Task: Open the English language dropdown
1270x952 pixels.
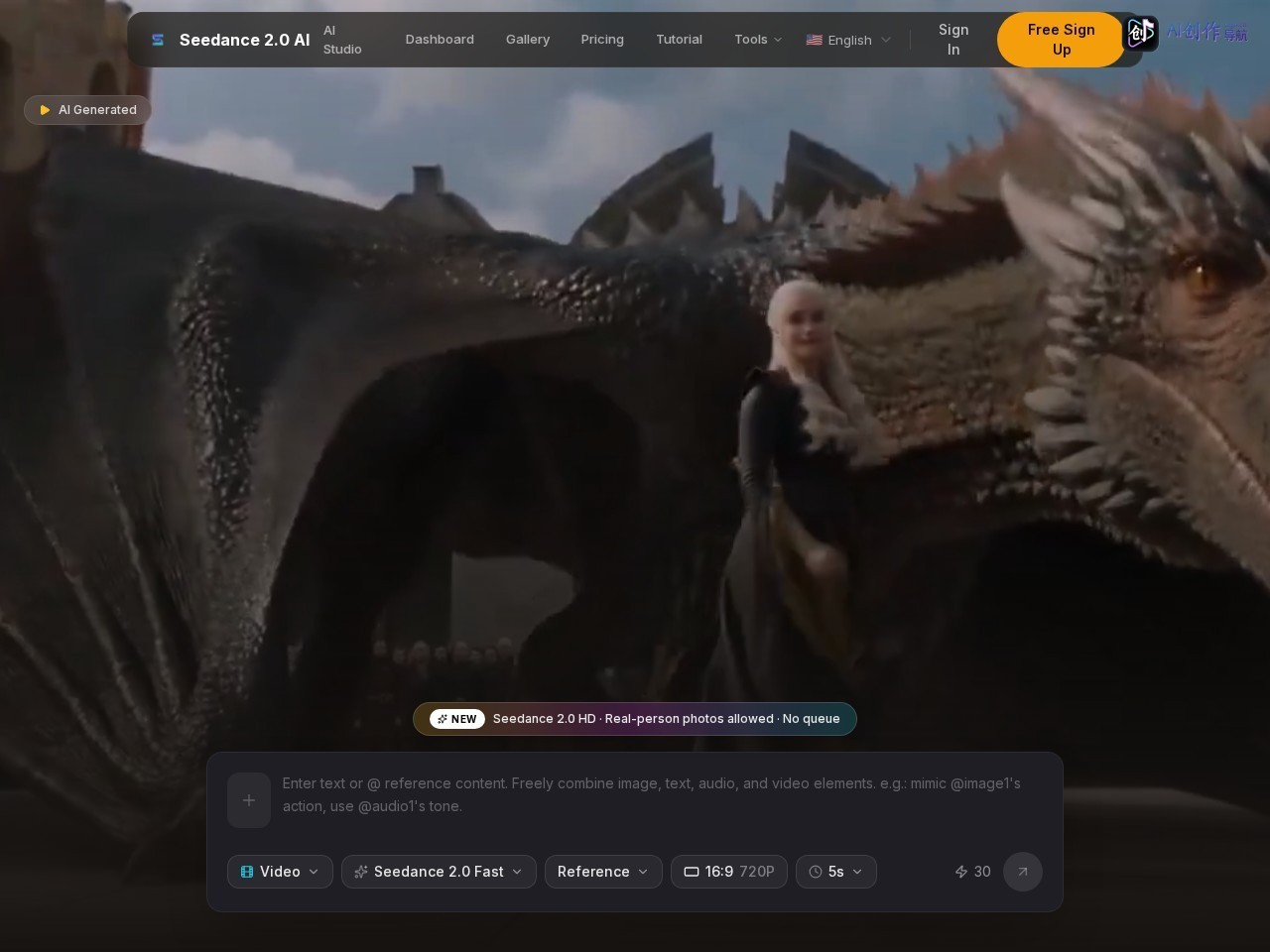Action: coord(848,40)
